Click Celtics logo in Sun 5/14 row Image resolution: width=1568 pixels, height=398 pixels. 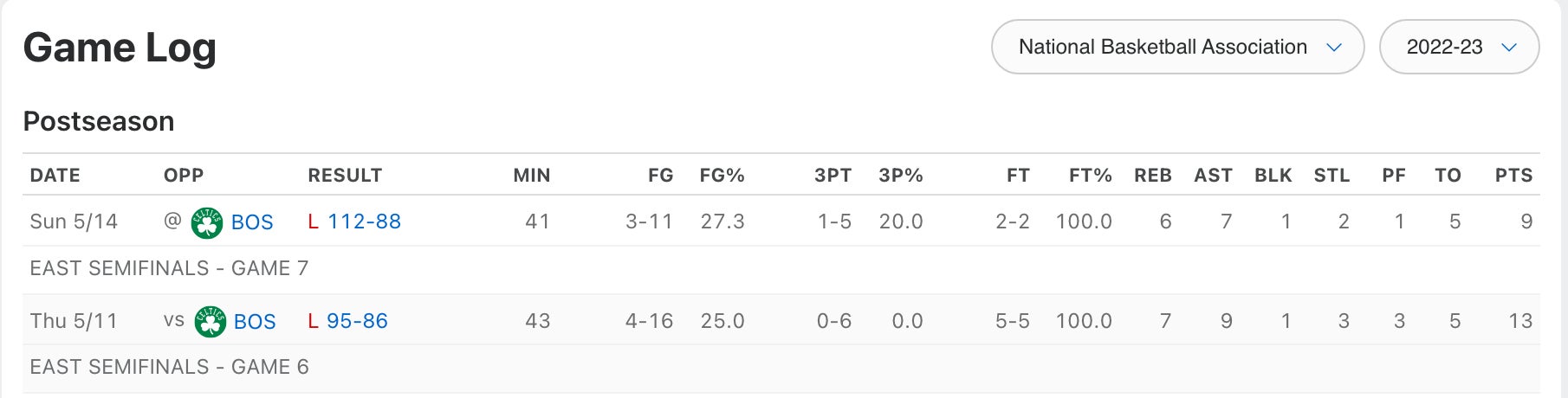coord(207,222)
